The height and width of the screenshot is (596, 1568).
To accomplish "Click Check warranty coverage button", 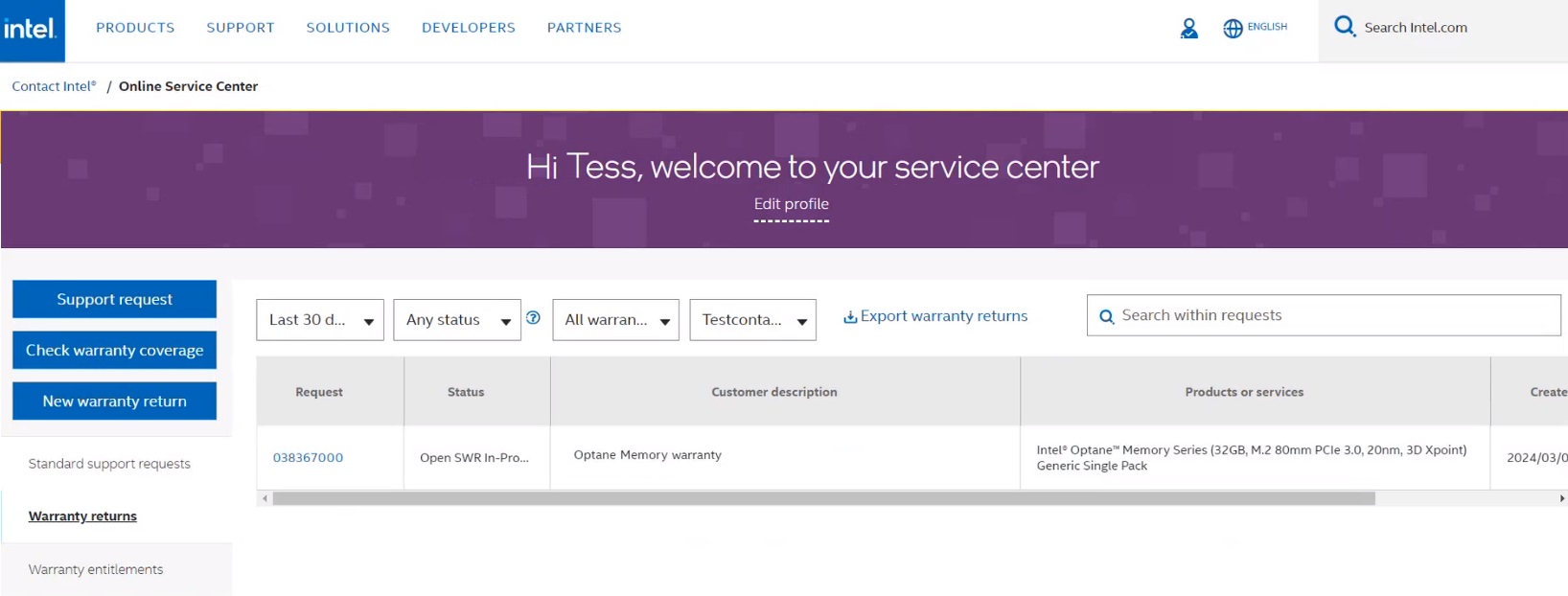I will coord(114,350).
